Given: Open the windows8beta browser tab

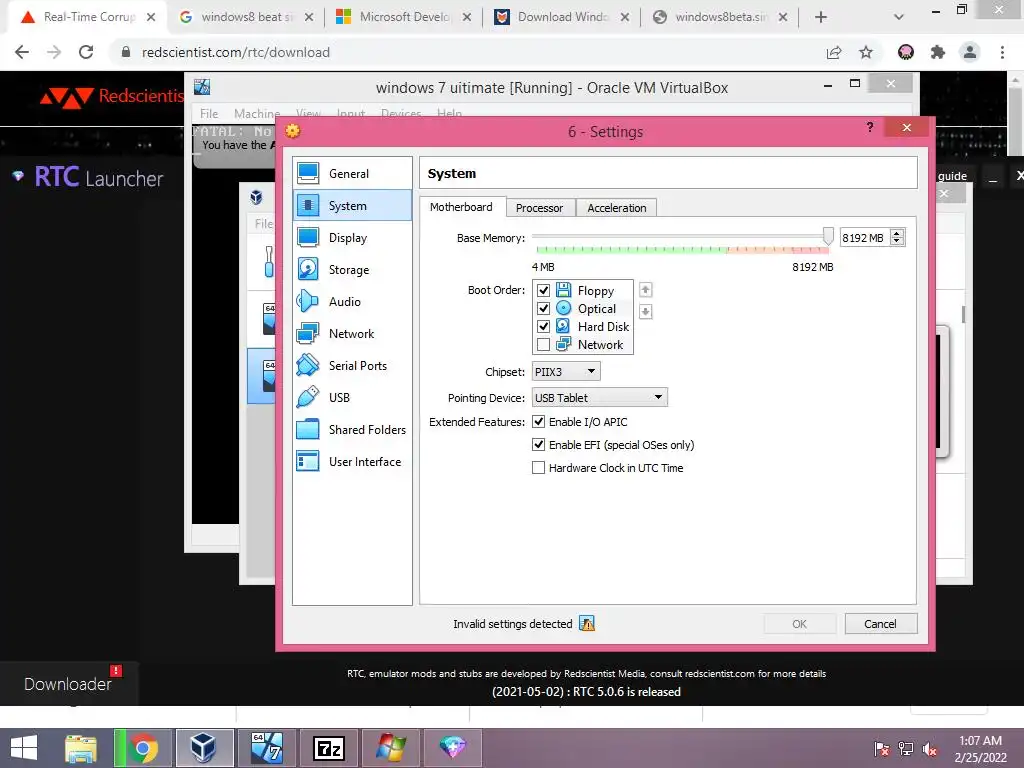Looking at the screenshot, I should 720,17.
